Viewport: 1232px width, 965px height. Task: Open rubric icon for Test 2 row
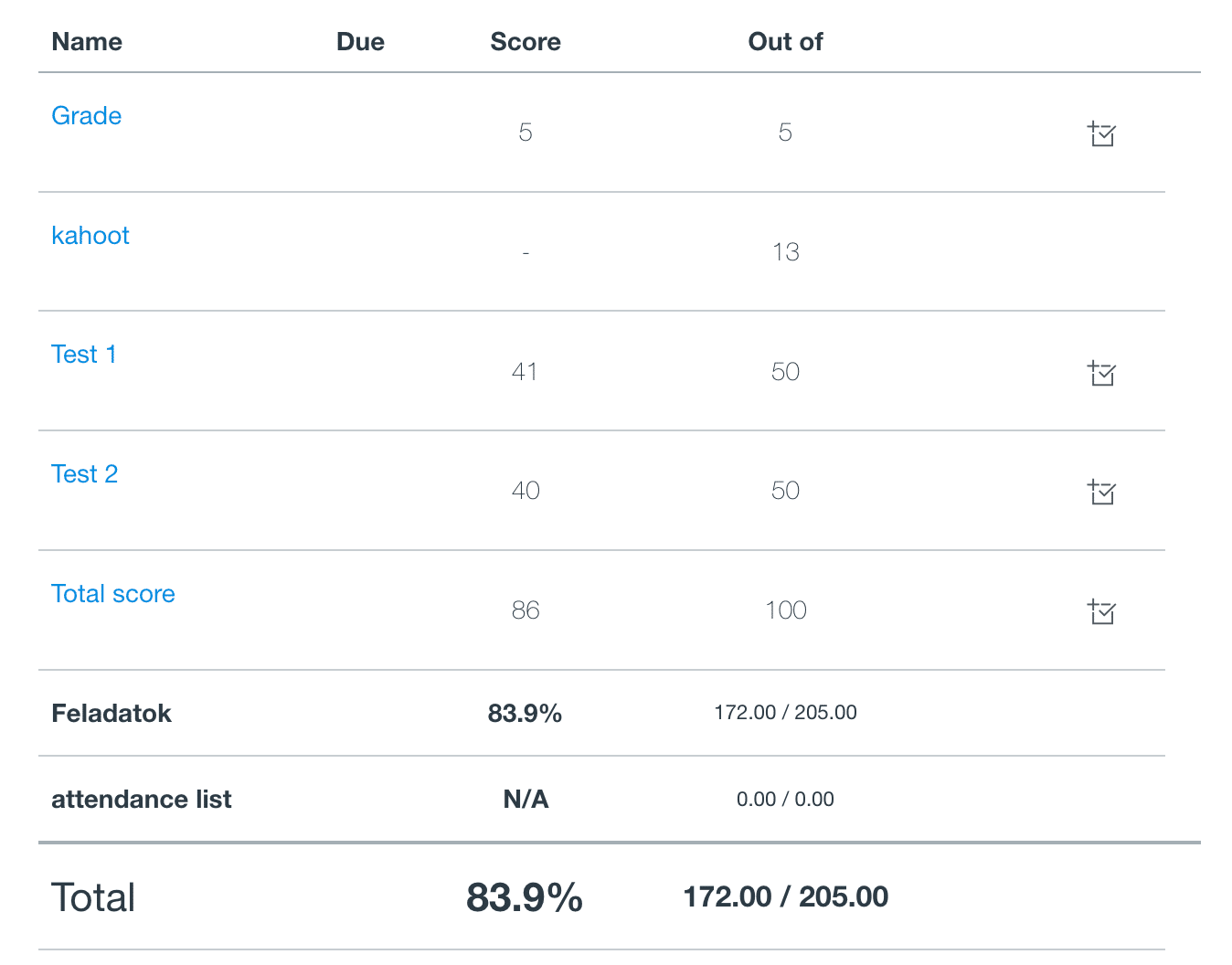click(x=1101, y=492)
